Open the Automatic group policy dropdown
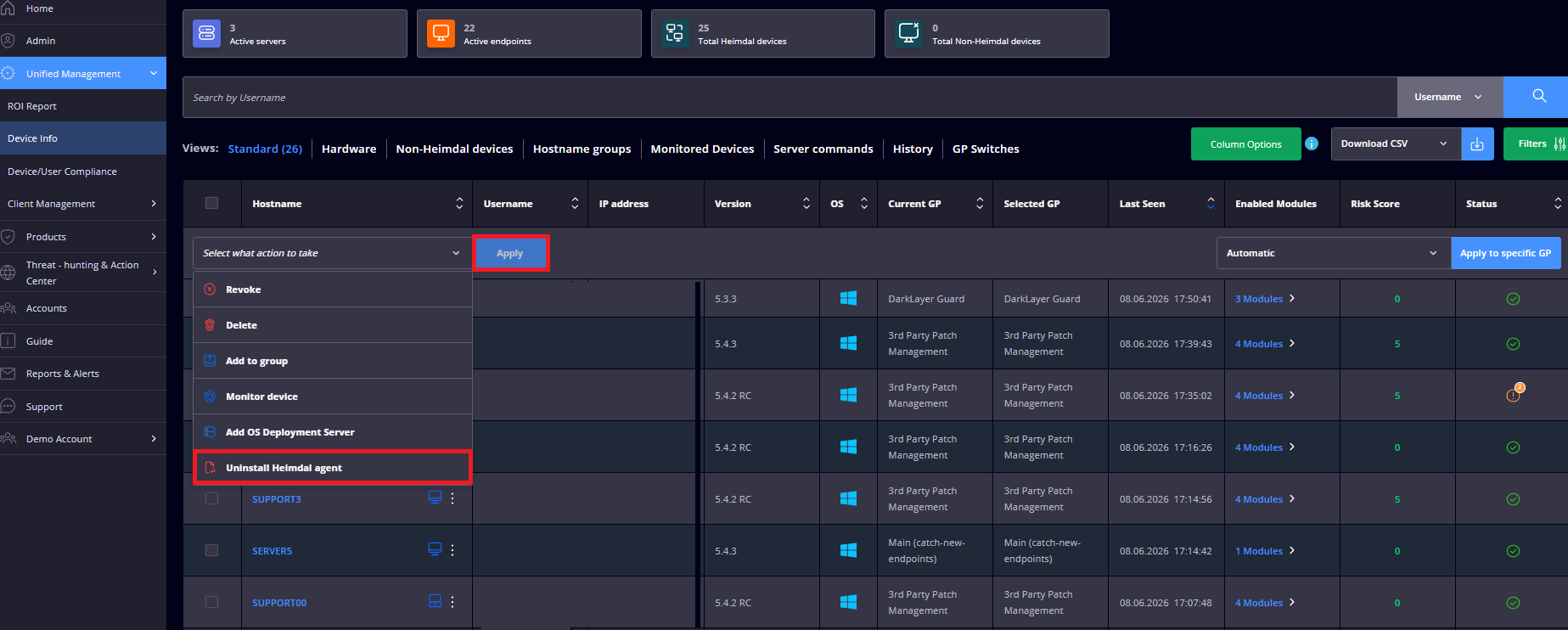Image resolution: width=1568 pixels, height=630 pixels. point(1333,253)
